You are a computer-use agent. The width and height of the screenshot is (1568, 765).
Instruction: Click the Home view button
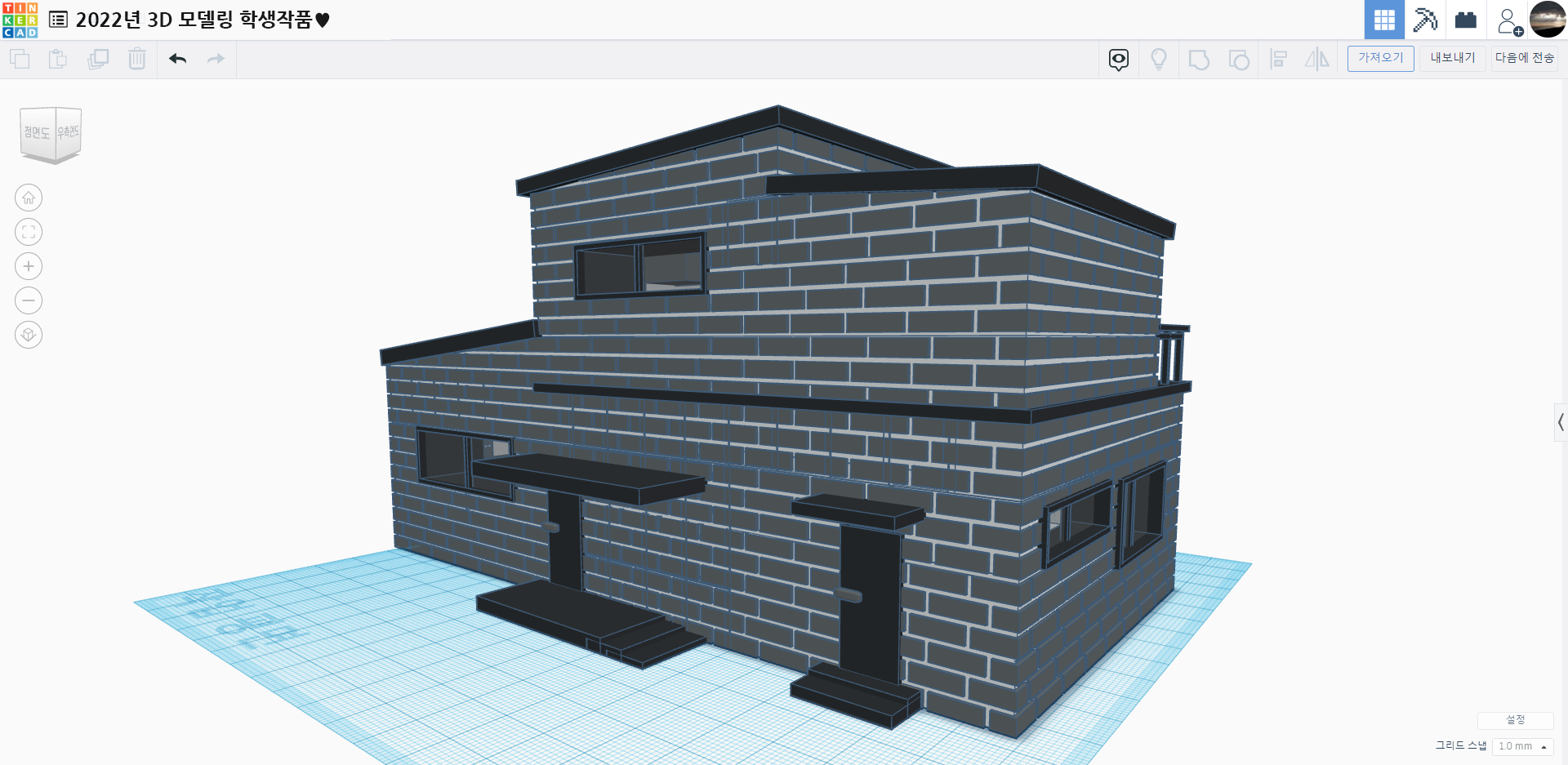point(29,198)
